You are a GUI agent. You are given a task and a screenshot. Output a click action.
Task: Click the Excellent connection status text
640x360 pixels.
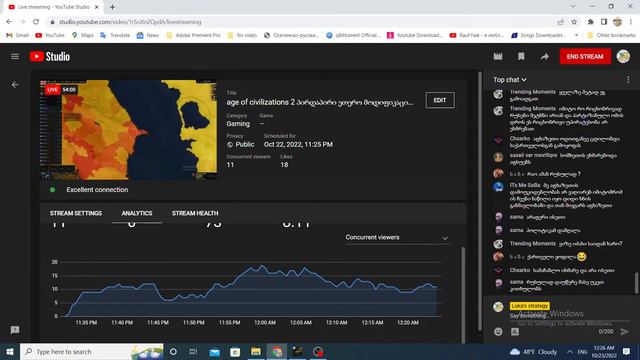[x=97, y=190]
